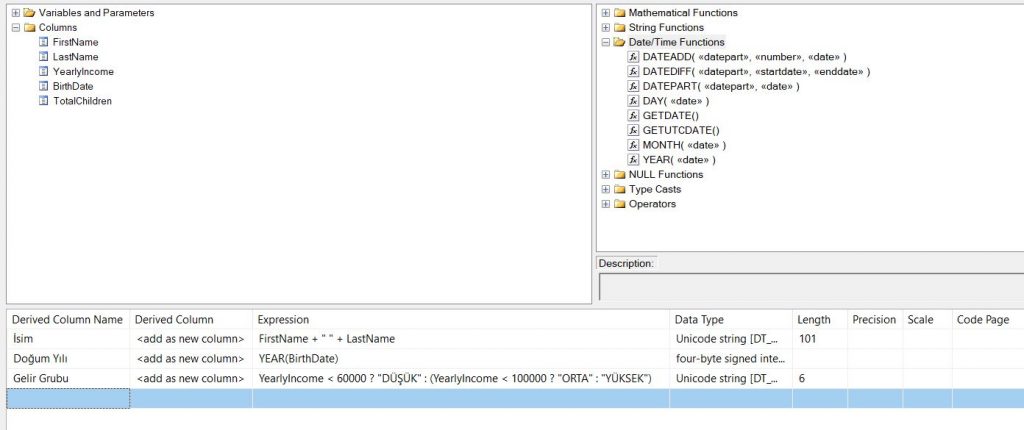Click the TotalChildren column icon
This screenshot has width=1024, height=430.
click(44, 101)
